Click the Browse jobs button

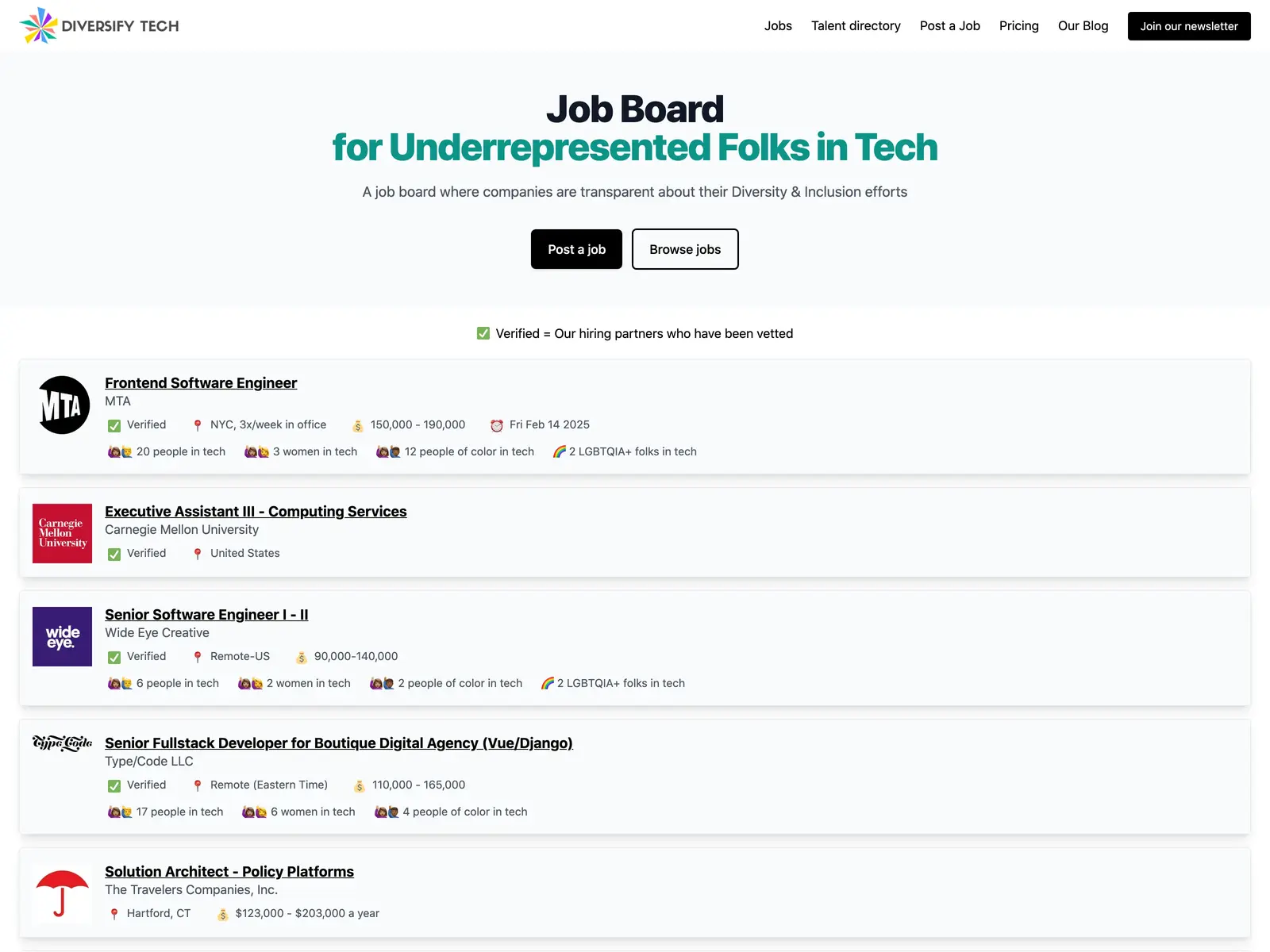[685, 249]
